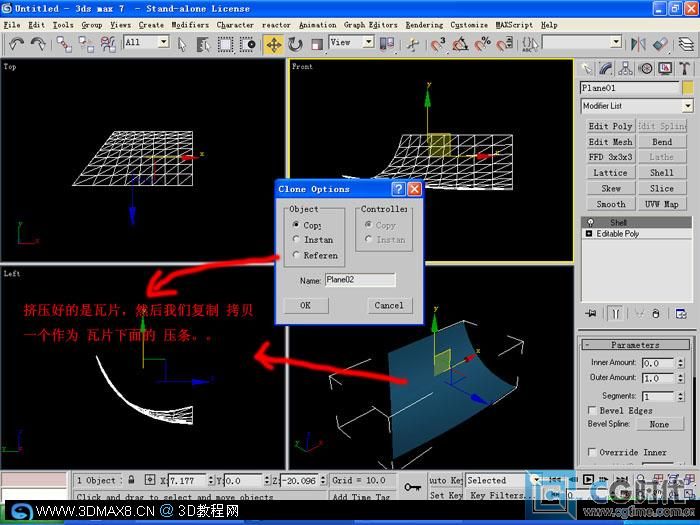Open the Customize menu
Viewport: 700px width, 525px height.
coord(469,25)
